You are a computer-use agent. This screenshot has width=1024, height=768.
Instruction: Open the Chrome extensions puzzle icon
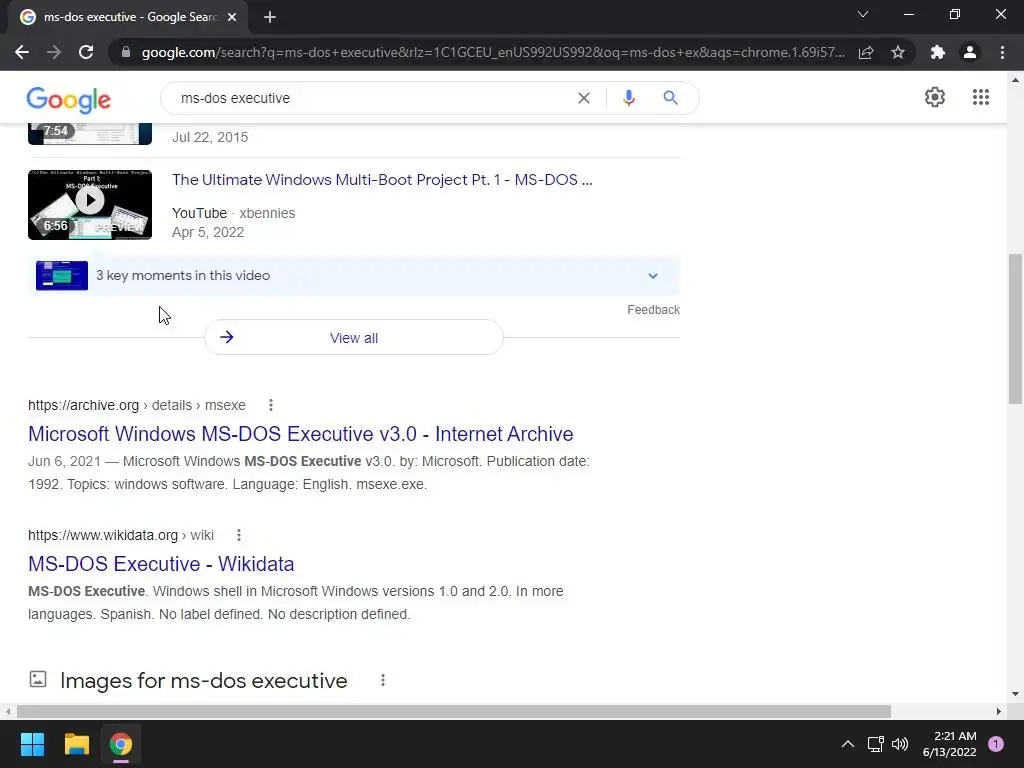coord(938,52)
